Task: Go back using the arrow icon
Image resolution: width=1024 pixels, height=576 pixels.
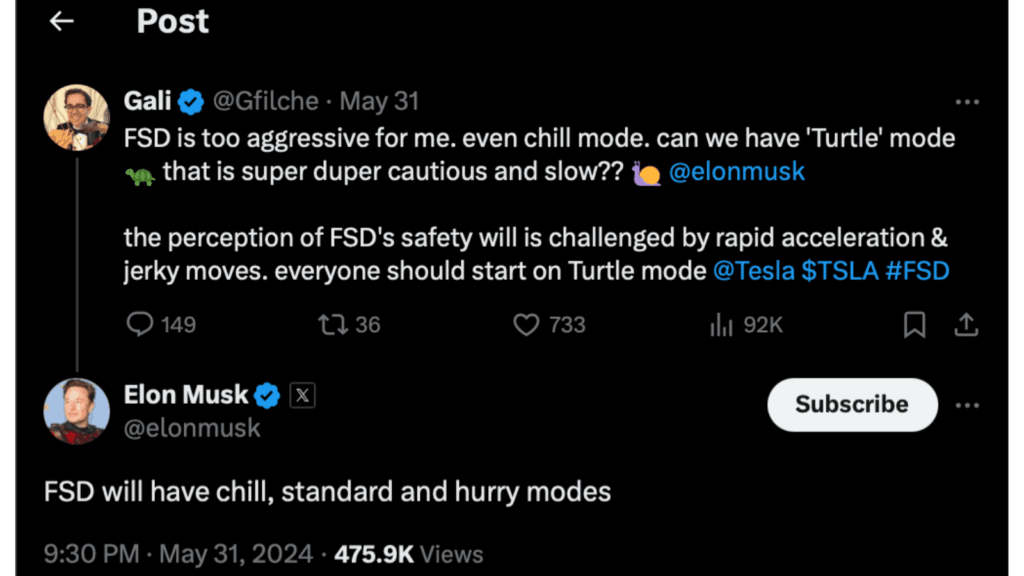Action: [x=61, y=22]
